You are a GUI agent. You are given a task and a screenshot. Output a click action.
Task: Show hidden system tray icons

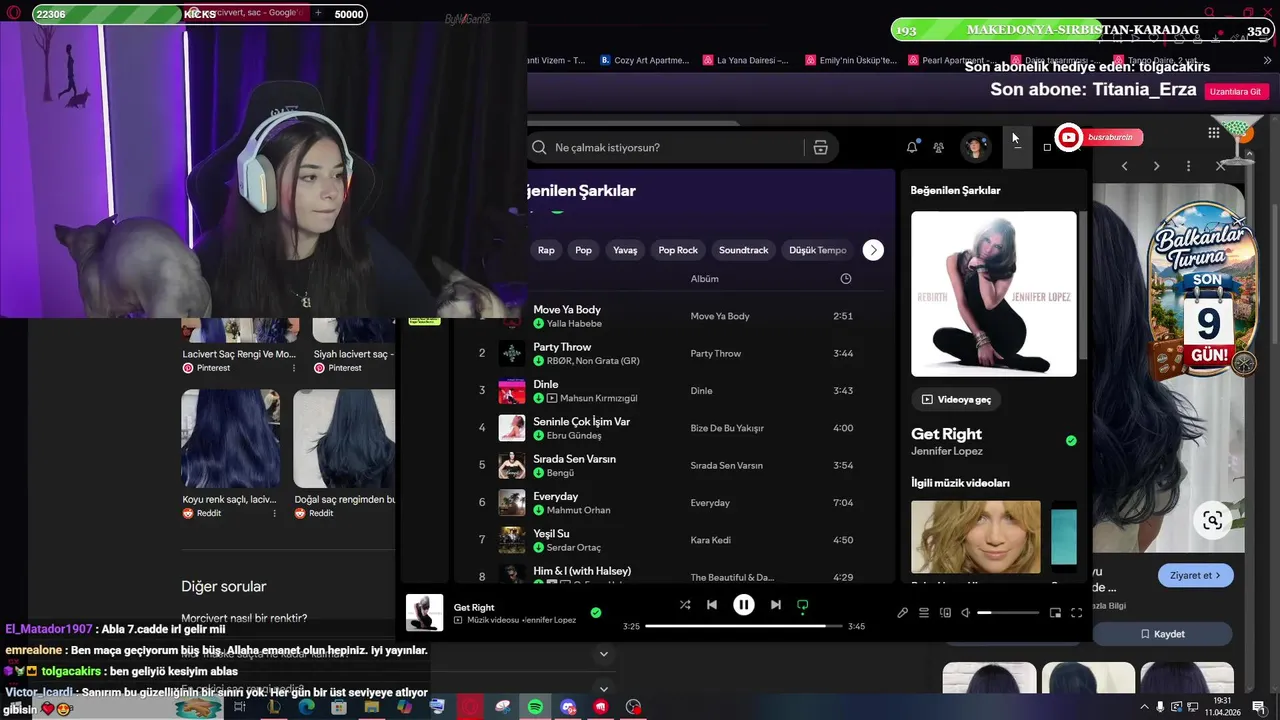tap(1143, 706)
